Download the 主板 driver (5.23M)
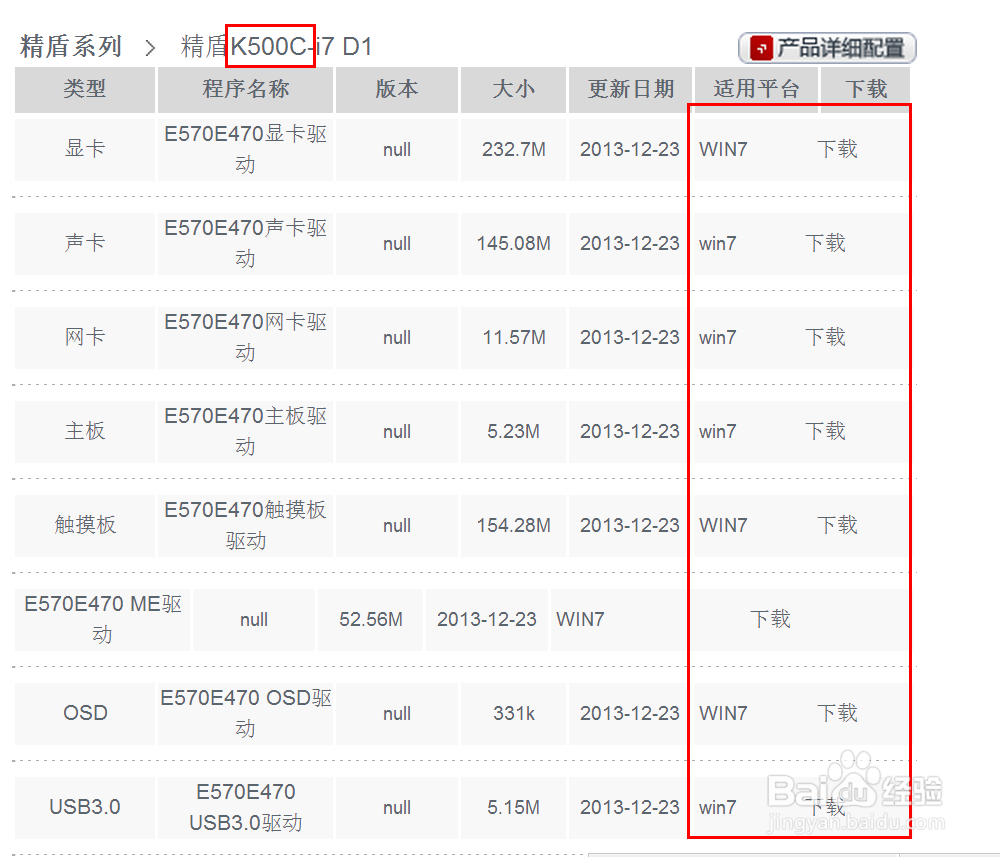 tap(825, 431)
